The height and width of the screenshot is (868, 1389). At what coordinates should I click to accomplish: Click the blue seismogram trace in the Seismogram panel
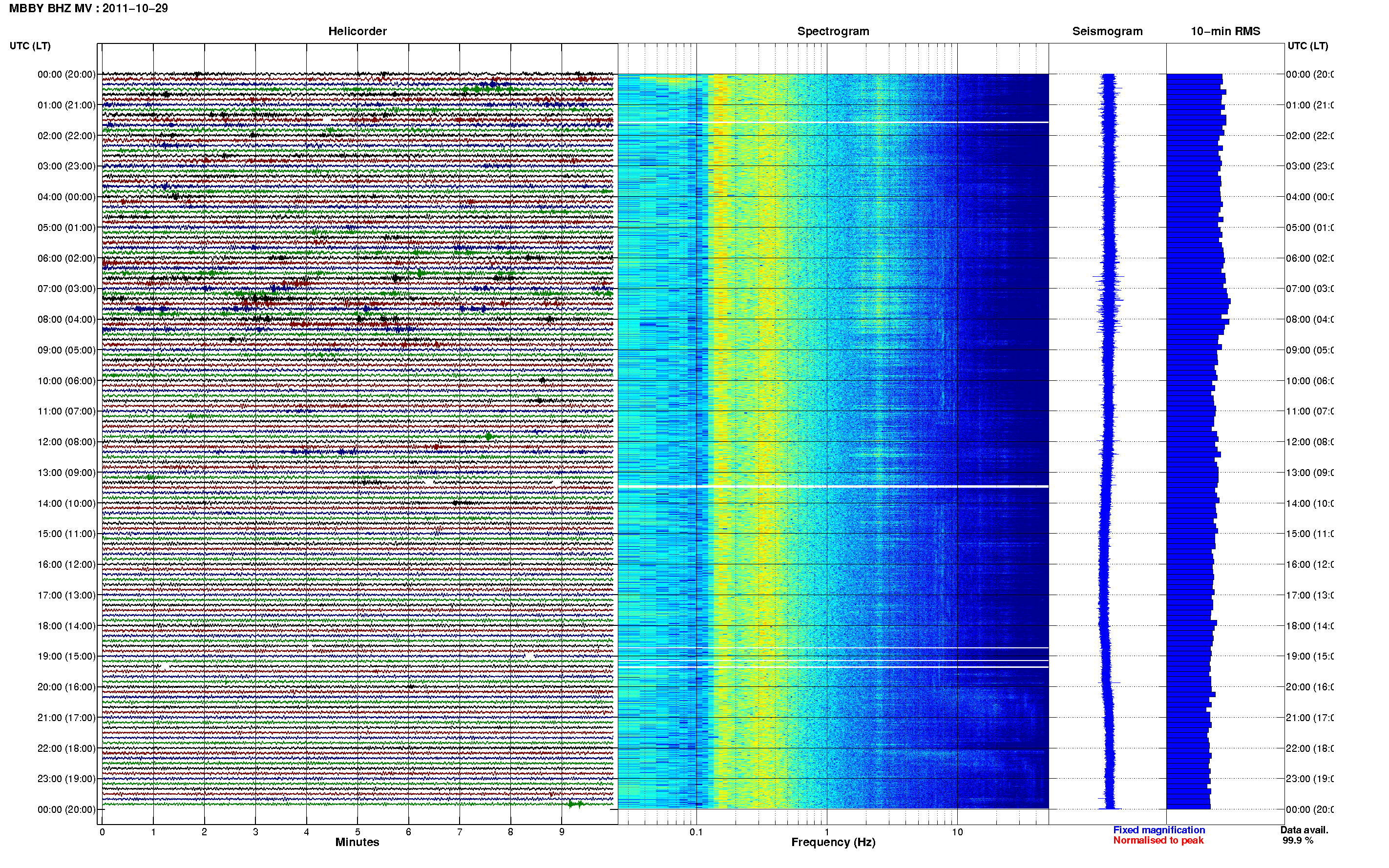(1108, 441)
